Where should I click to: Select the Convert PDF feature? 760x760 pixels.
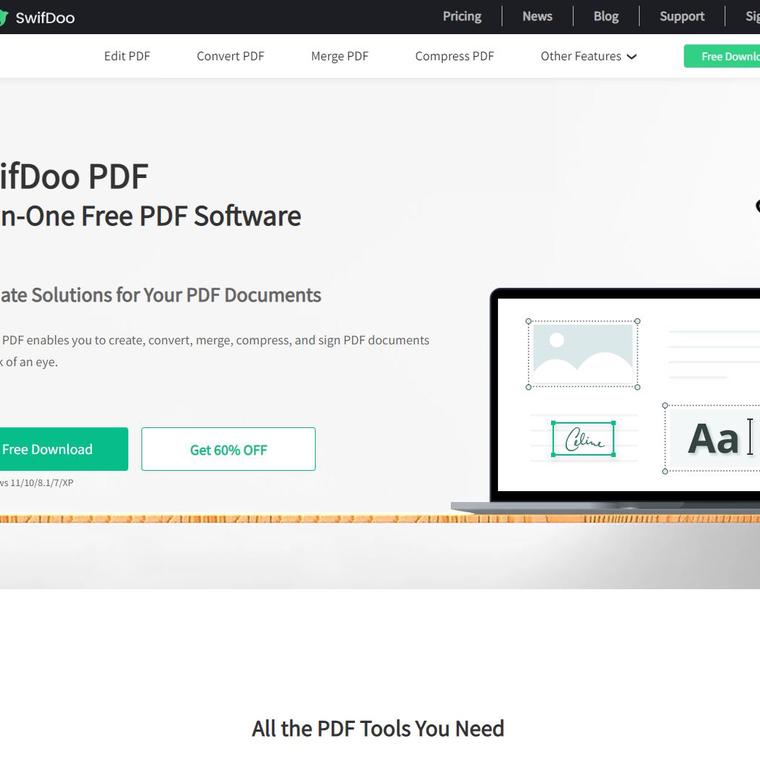tap(230, 56)
